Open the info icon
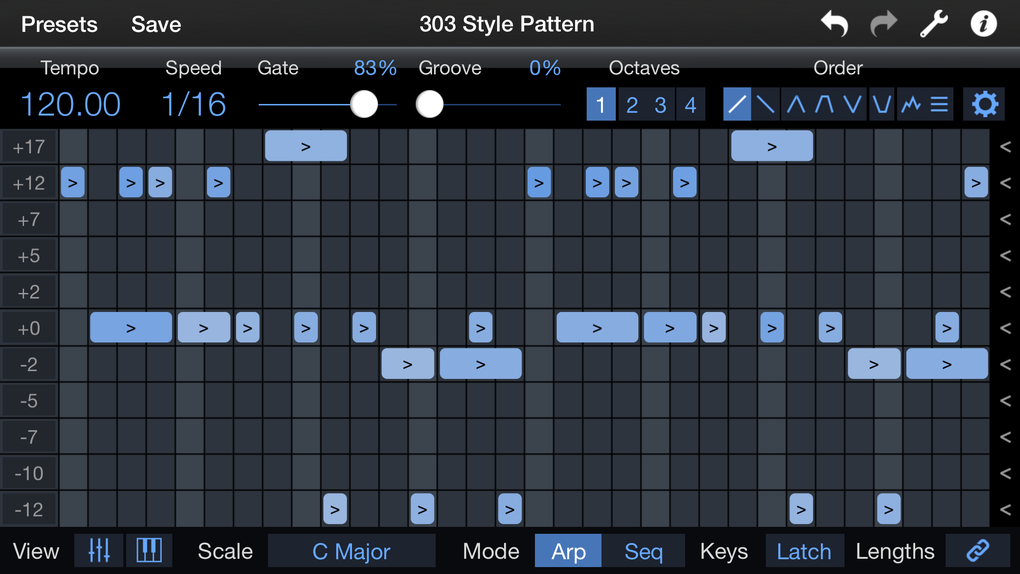This screenshot has height=574, width=1020. coord(984,24)
